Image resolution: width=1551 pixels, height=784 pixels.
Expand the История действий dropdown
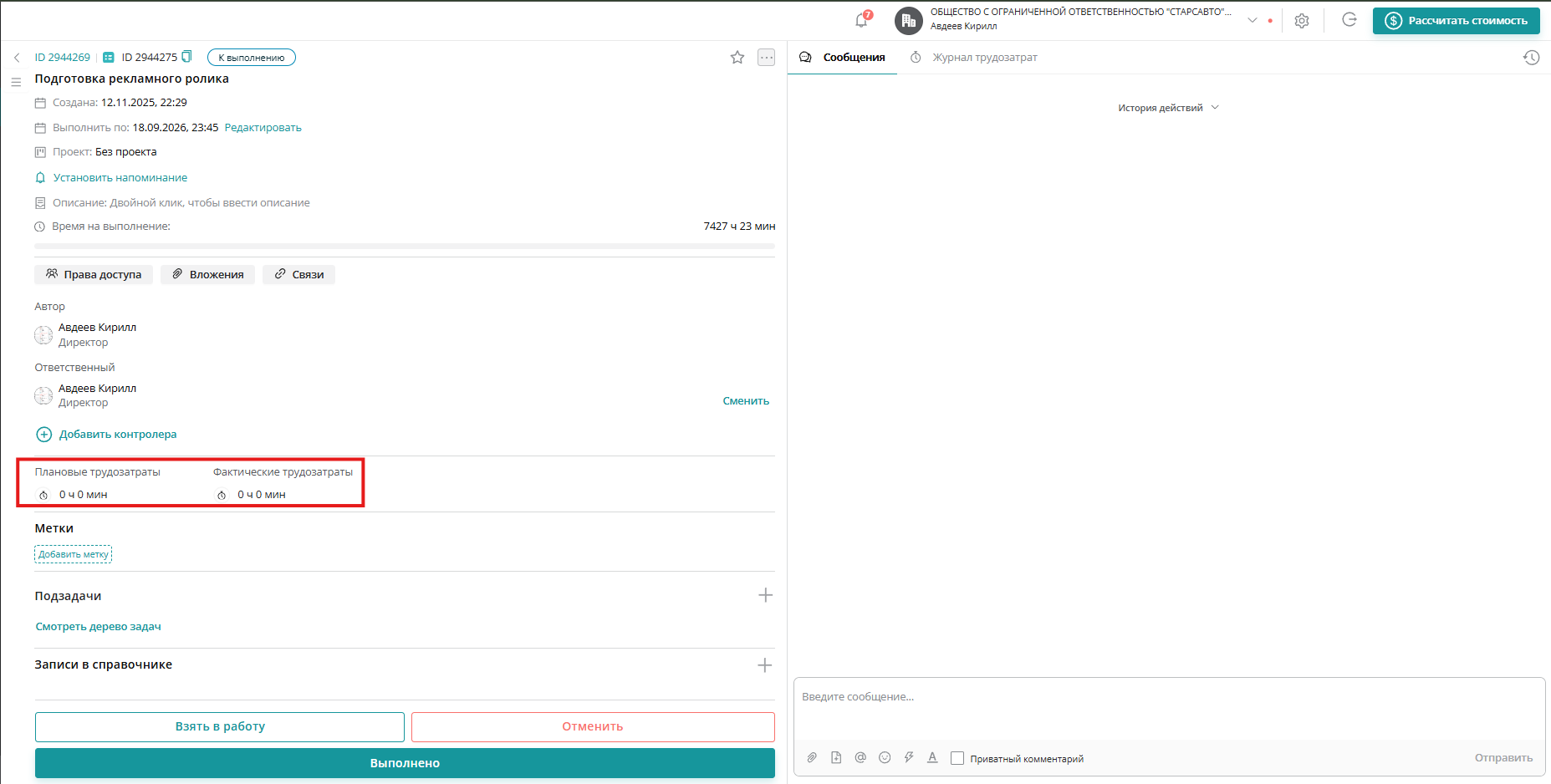[x=1168, y=108]
